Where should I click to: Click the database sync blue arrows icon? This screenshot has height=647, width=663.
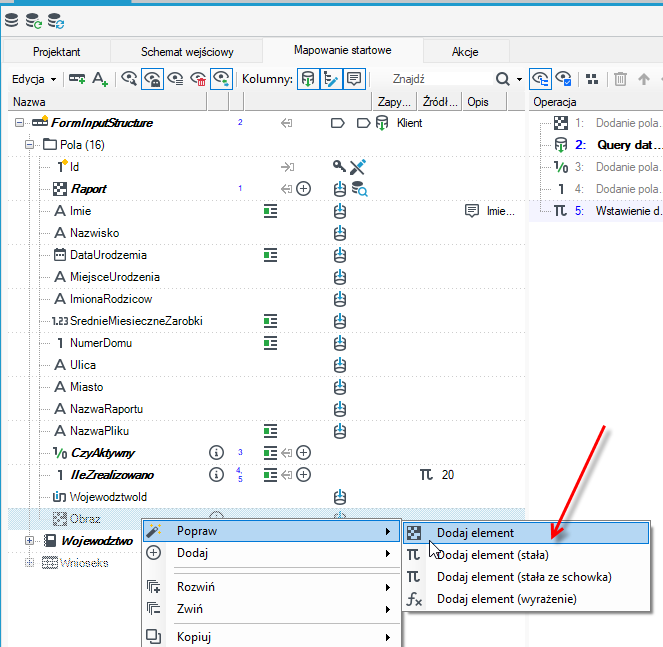55,20
